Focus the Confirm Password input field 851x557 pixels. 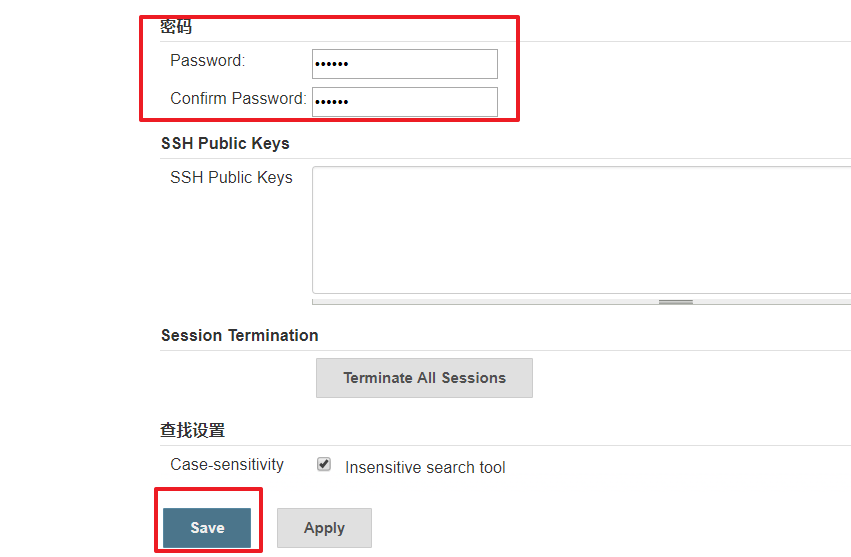click(404, 102)
